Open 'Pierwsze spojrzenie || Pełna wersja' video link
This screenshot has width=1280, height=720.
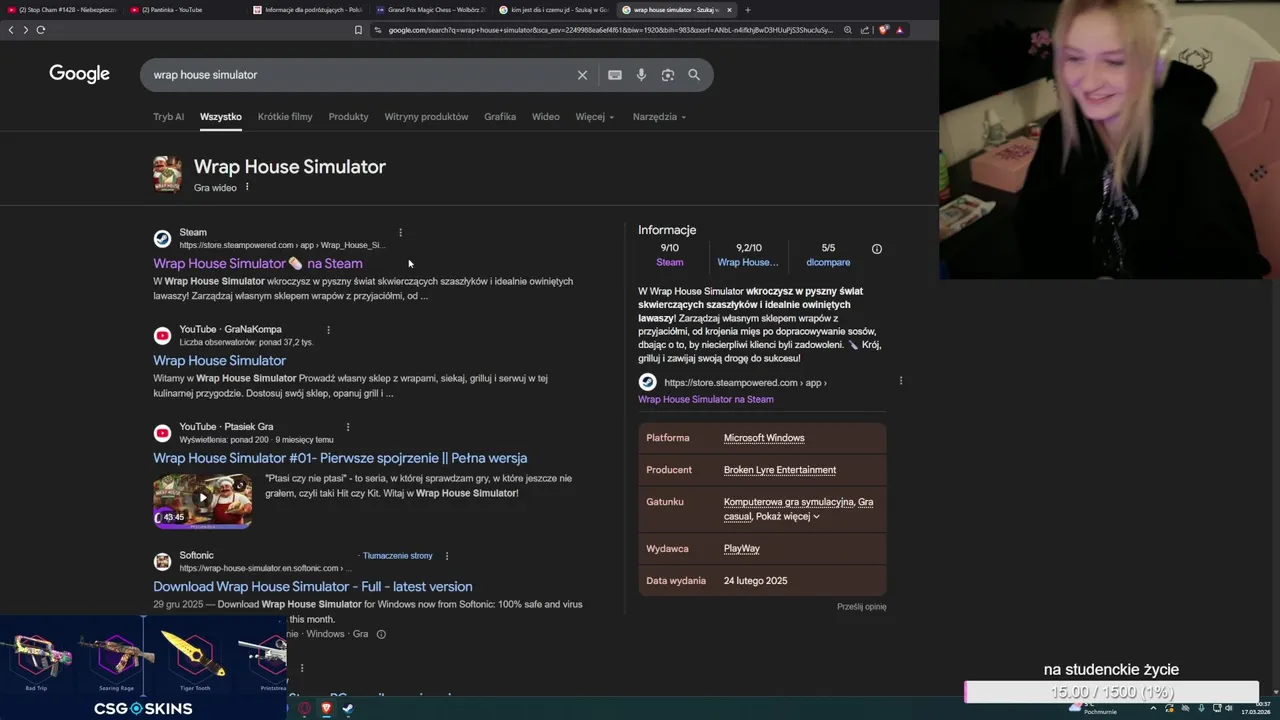pos(340,458)
